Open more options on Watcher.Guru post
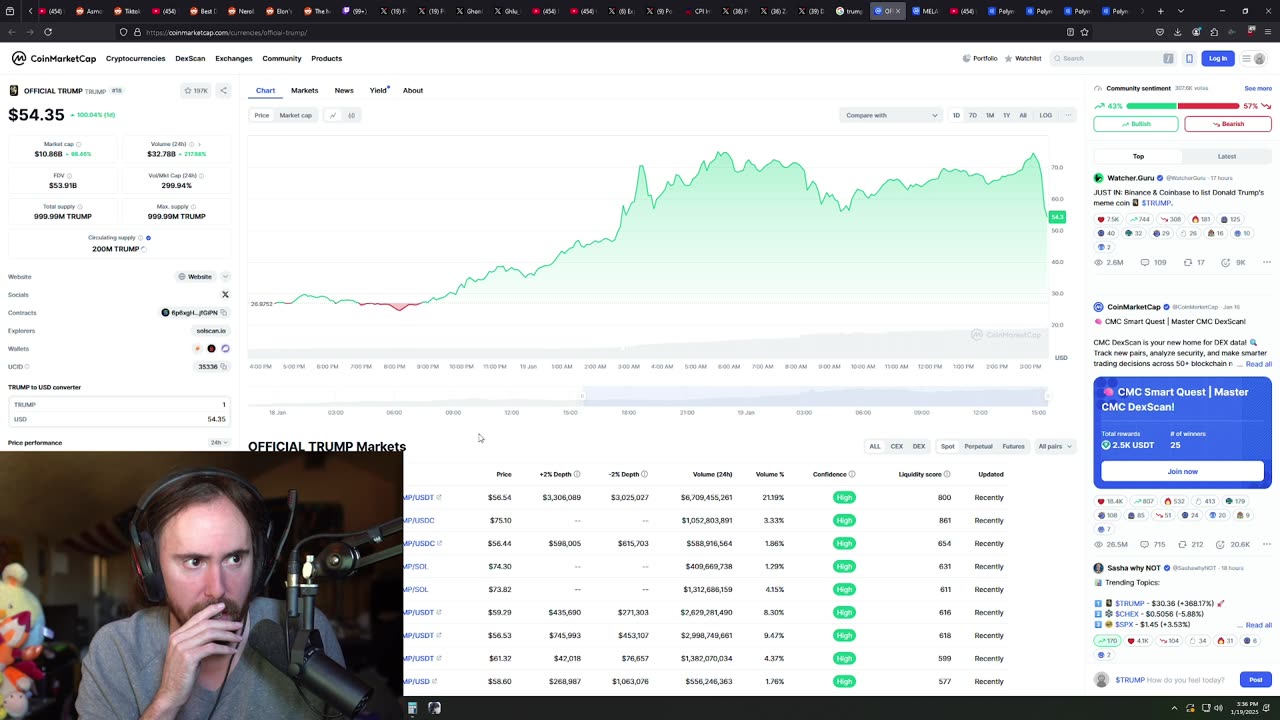 coord(1266,262)
